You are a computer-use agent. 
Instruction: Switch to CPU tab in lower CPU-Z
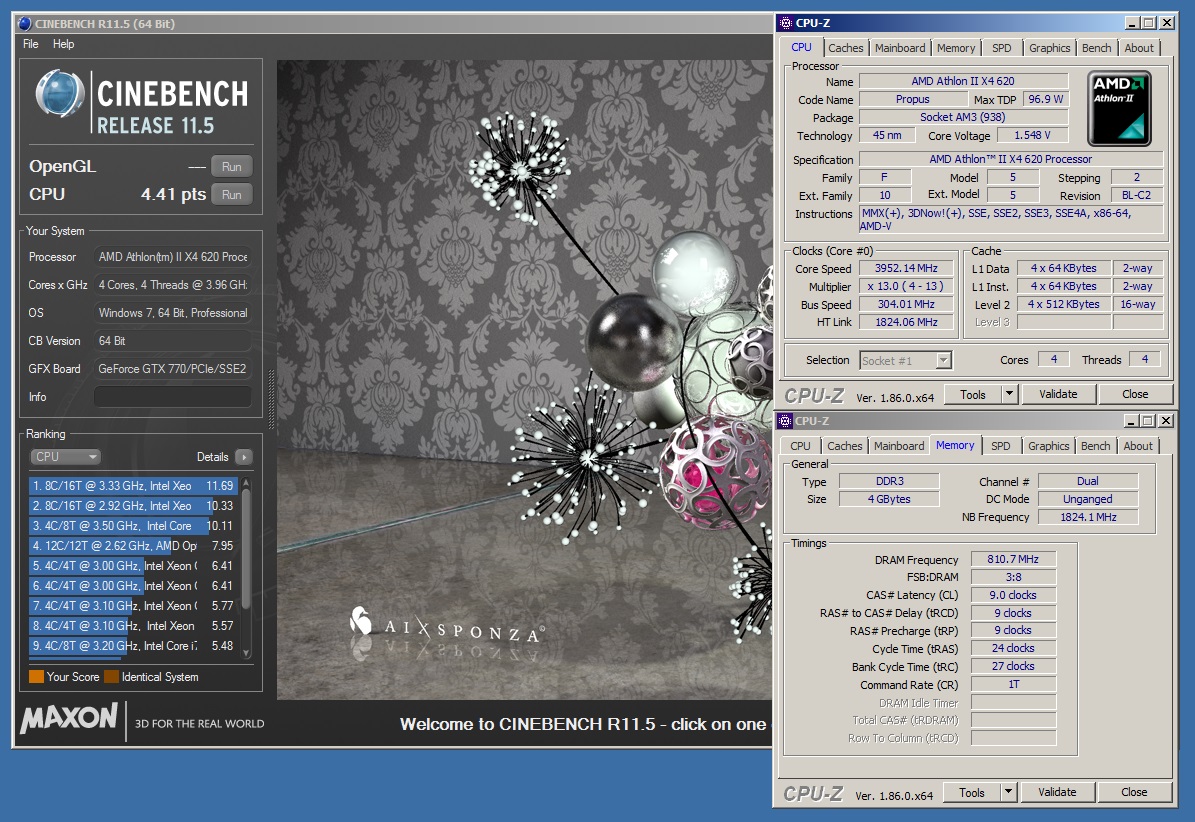(x=800, y=446)
